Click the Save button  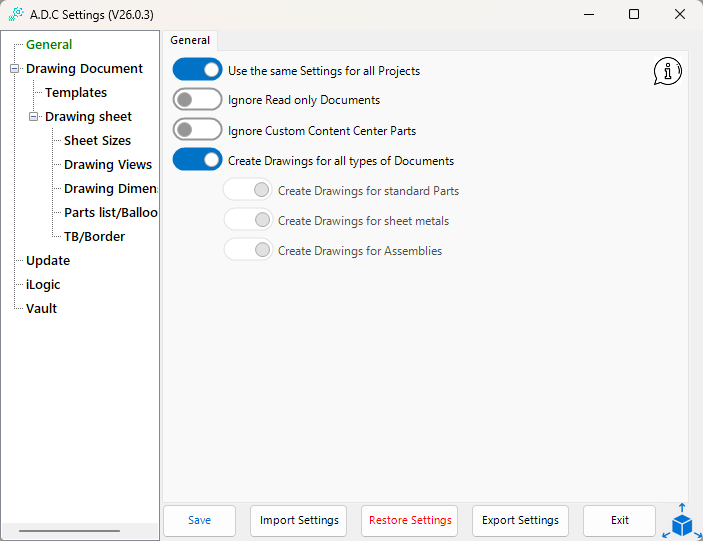[x=199, y=520]
